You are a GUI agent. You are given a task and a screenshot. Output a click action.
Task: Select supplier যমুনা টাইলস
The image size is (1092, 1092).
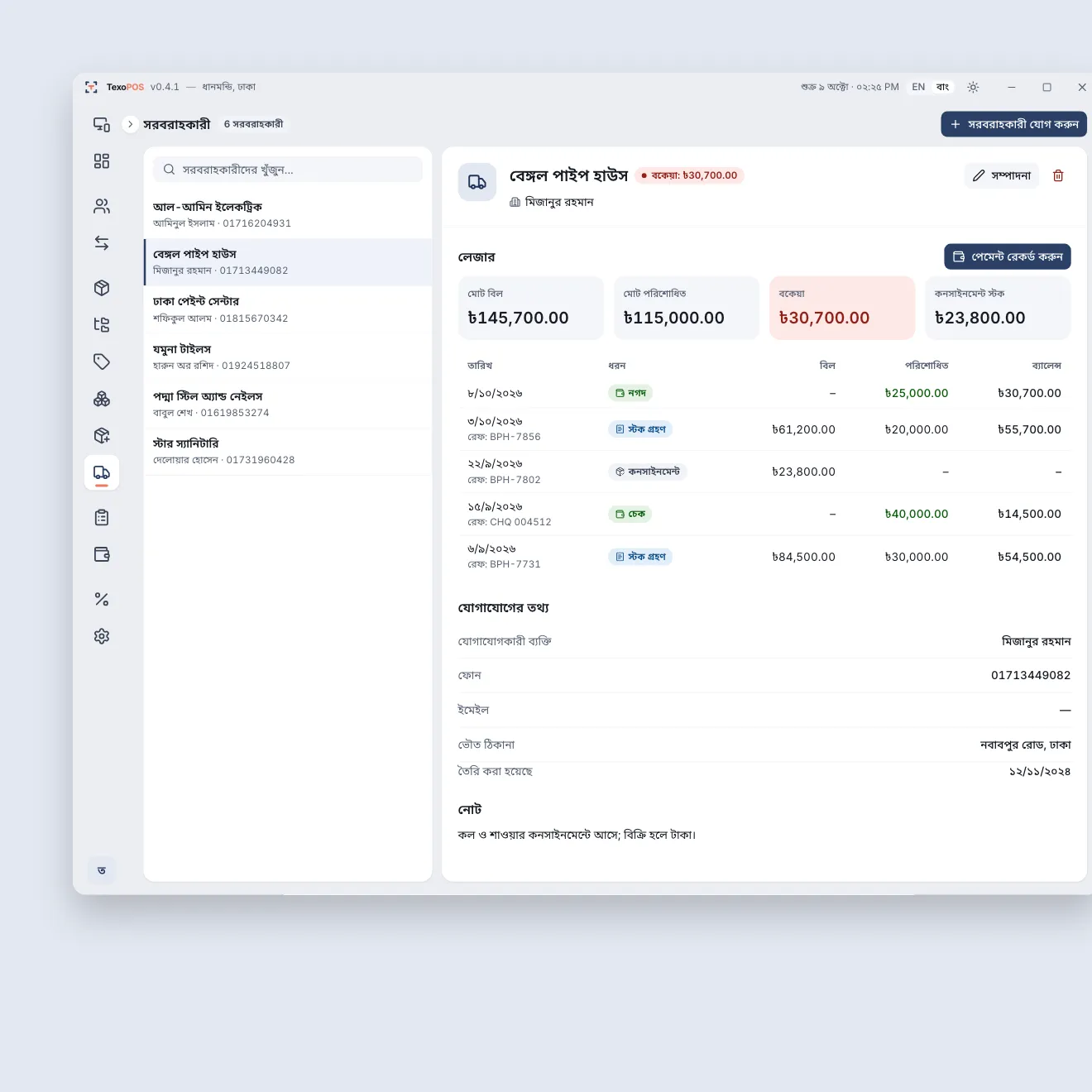tap(288, 357)
